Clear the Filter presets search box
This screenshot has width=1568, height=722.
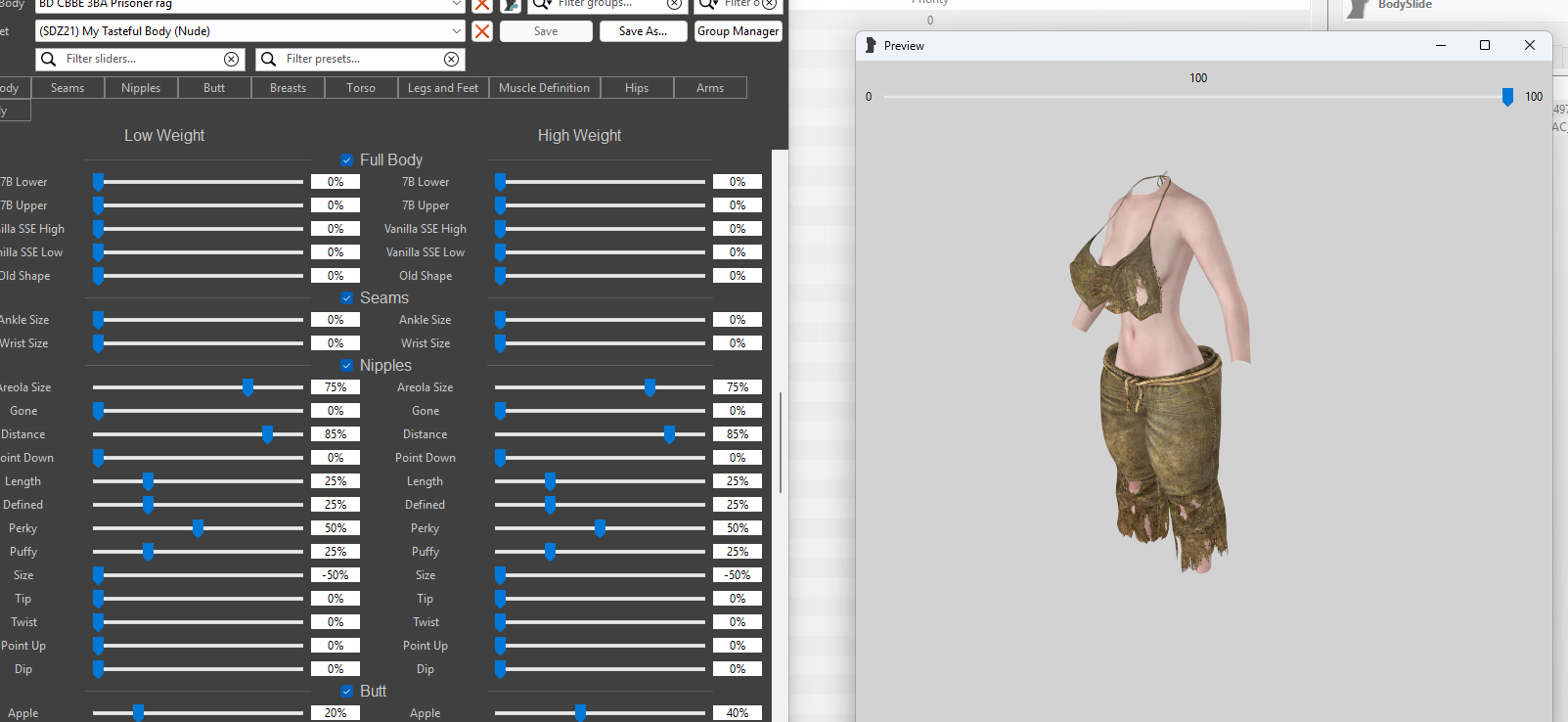(451, 59)
